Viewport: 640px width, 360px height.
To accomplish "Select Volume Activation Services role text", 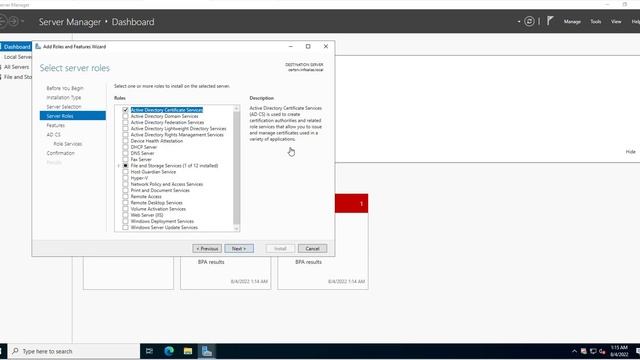I will 158,209.
